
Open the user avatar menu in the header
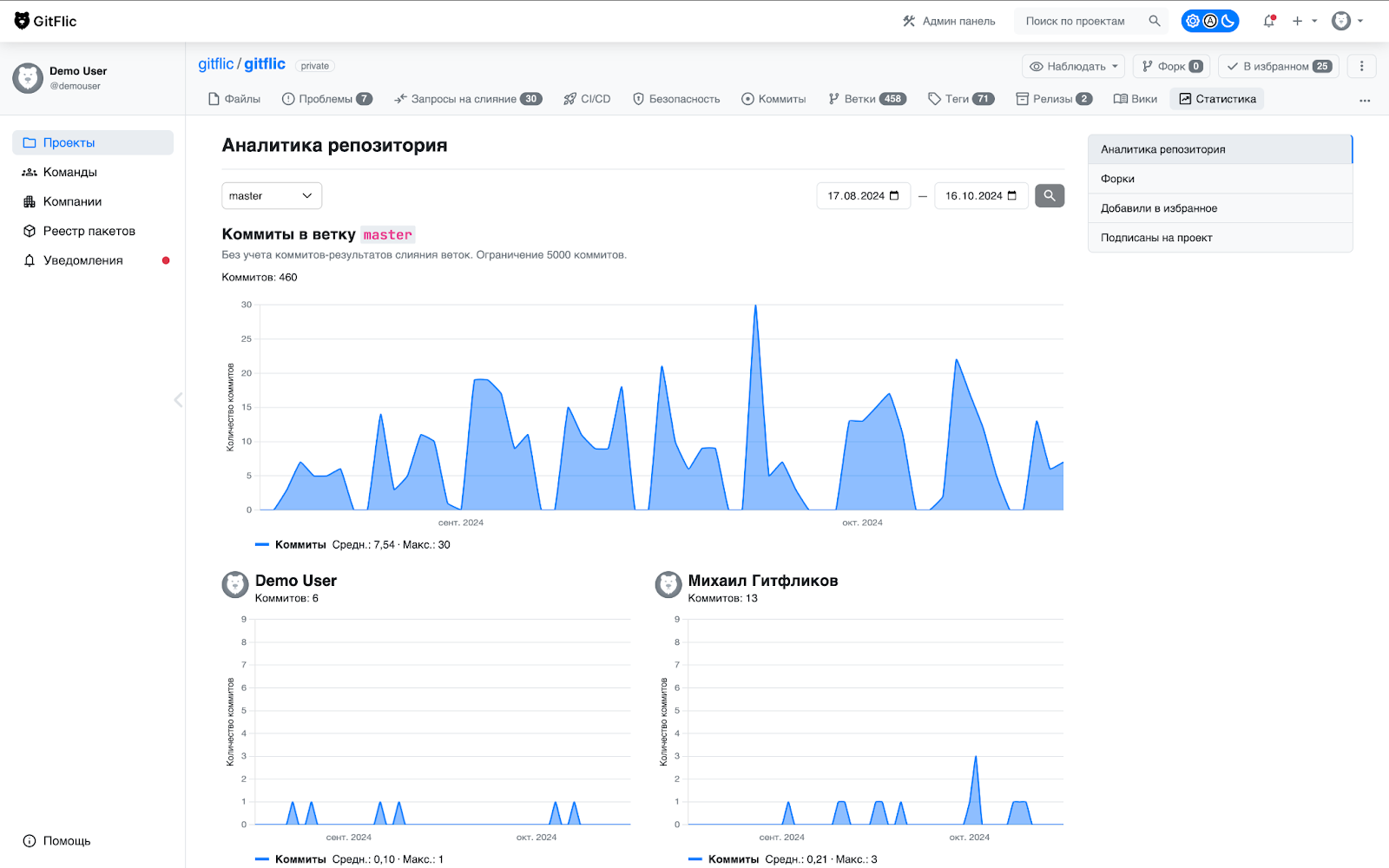click(x=1347, y=21)
